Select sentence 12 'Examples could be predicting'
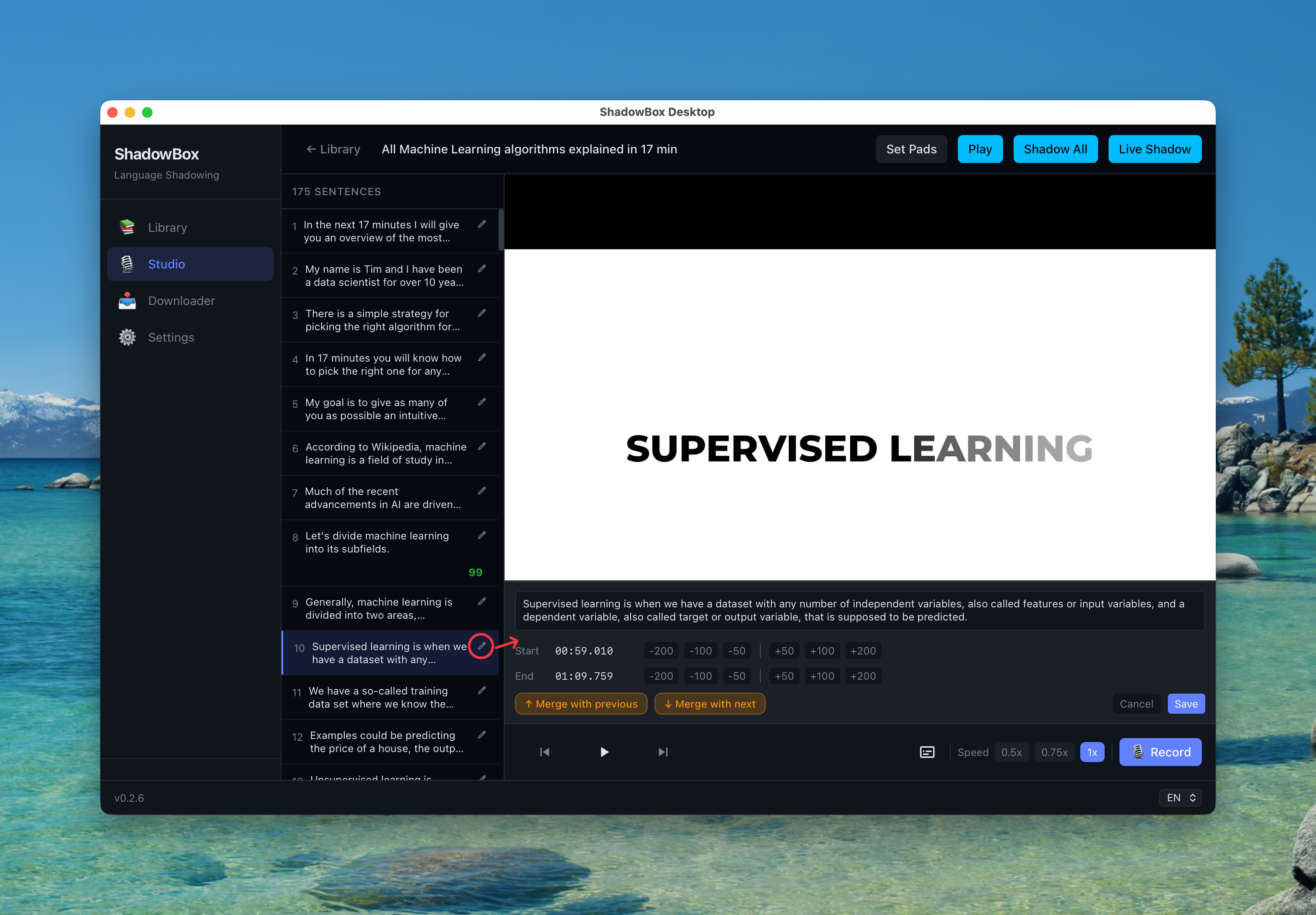 point(390,742)
